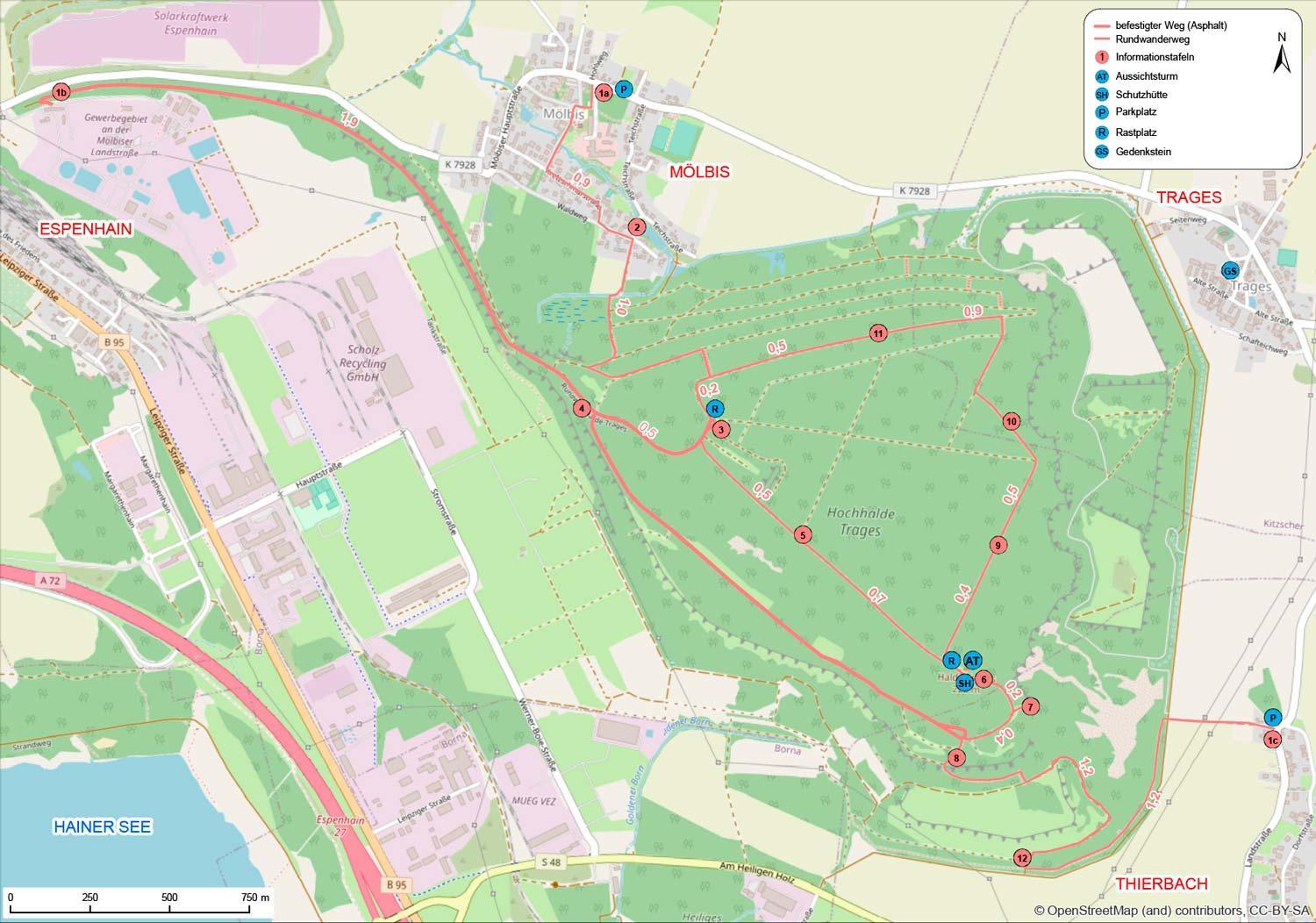Select info board marker 11 on northern trail
1316x923 pixels.
(x=878, y=333)
